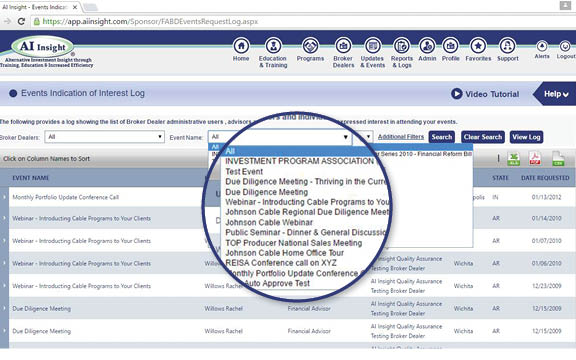Image resolution: width=576 pixels, height=360 pixels.
Task: Expand the webinar row dated 01/07/2010
Action: click(4, 241)
